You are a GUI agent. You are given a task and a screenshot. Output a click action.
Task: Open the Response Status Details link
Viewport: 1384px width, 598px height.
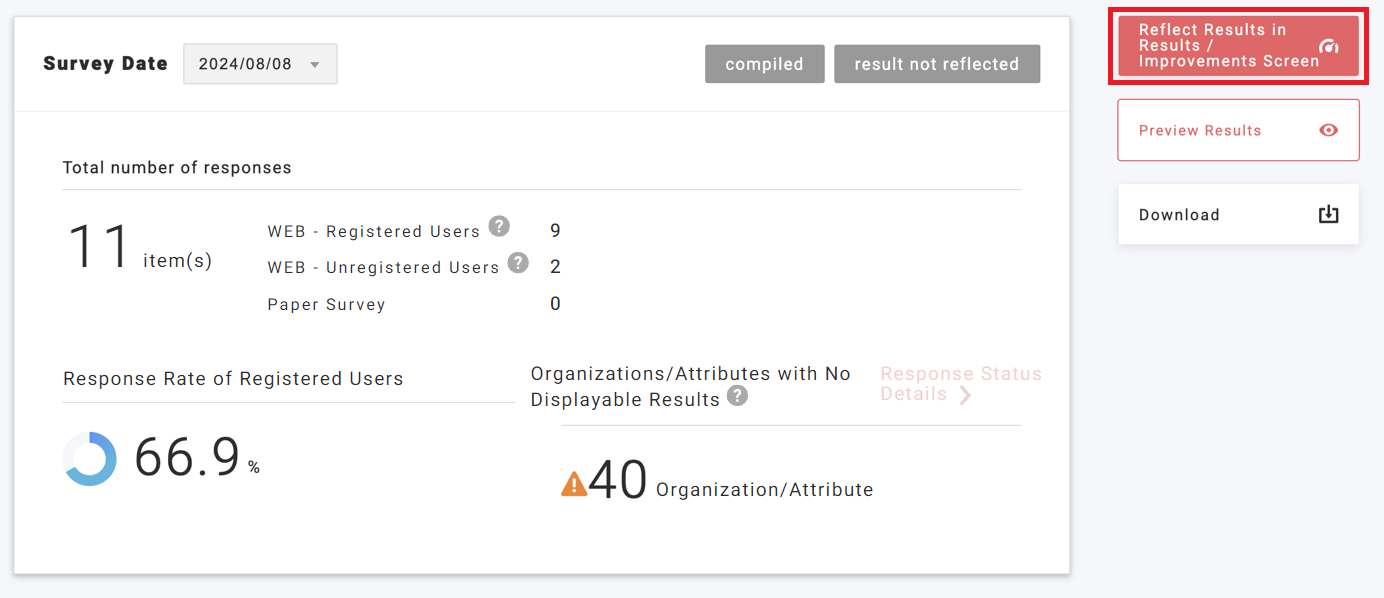tap(960, 383)
